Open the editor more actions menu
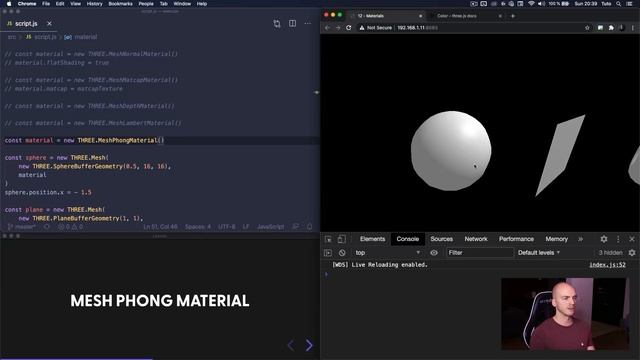640x360 pixels. [307, 24]
